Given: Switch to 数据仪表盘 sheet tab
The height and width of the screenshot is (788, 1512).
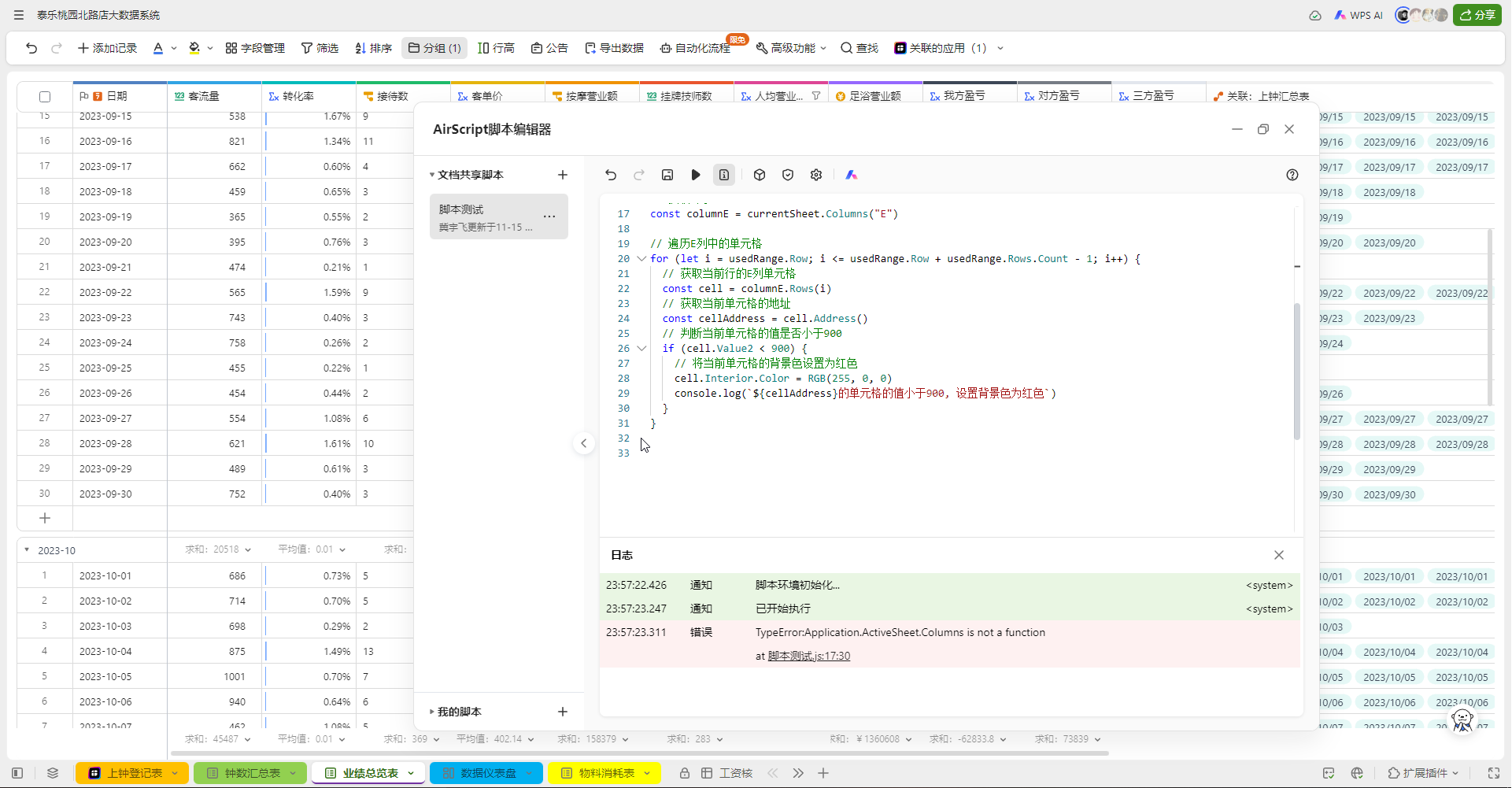Looking at the screenshot, I should click(x=486, y=773).
